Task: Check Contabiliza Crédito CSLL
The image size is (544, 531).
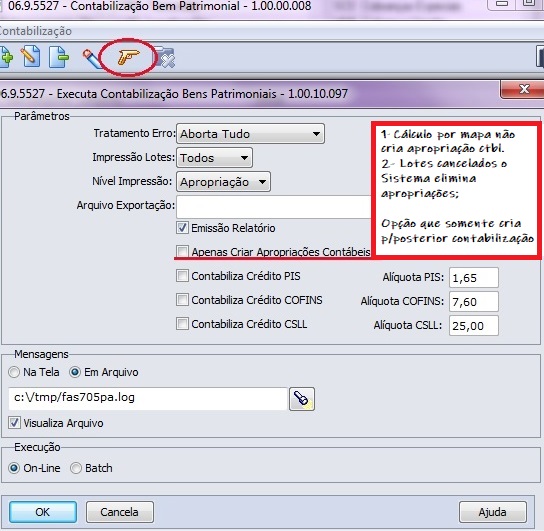Action: point(182,324)
